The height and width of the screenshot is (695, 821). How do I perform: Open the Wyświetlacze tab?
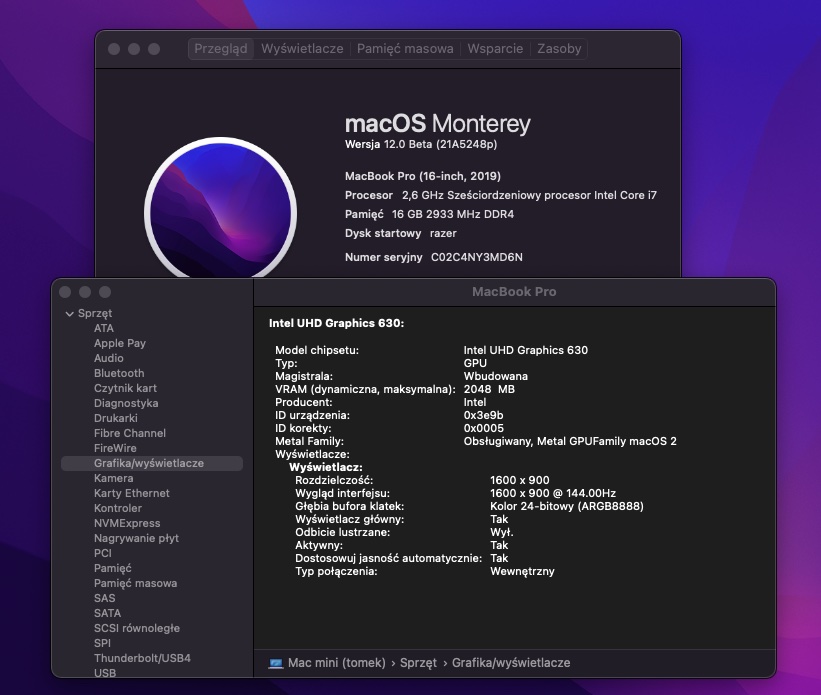click(302, 49)
